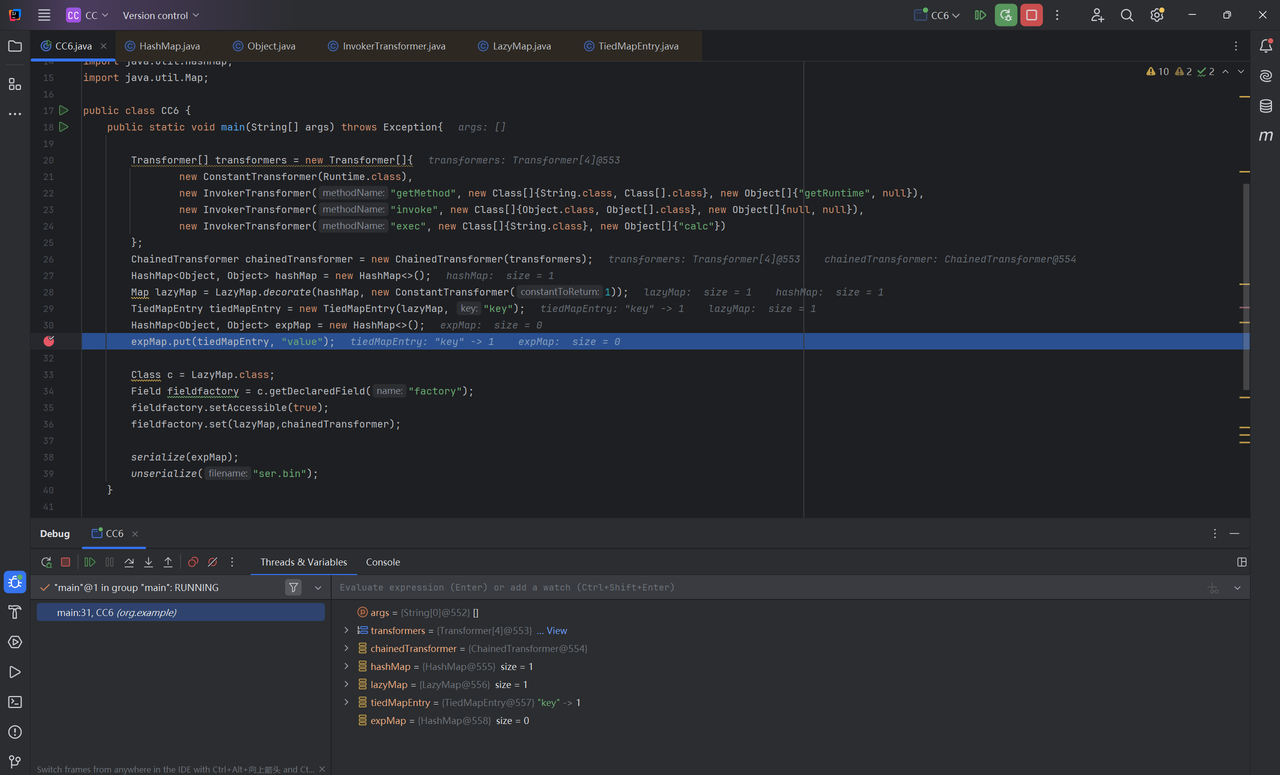Open the Services tool window

click(x=15, y=642)
